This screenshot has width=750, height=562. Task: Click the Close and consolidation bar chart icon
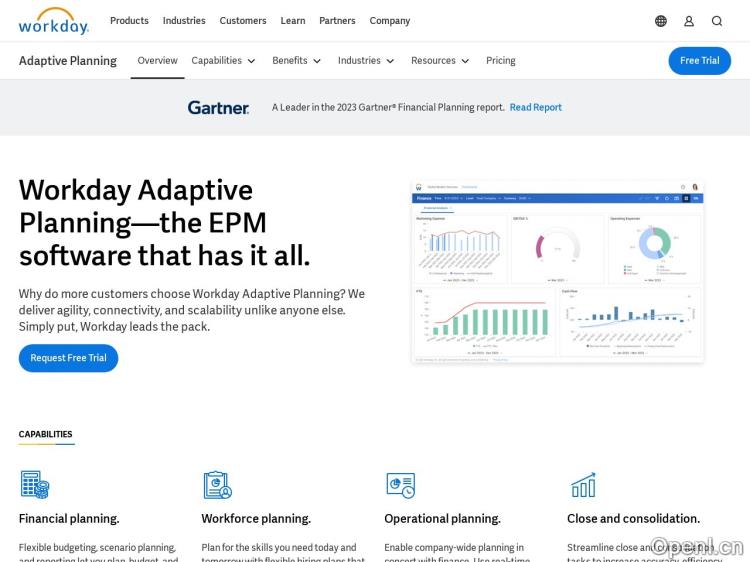point(584,485)
